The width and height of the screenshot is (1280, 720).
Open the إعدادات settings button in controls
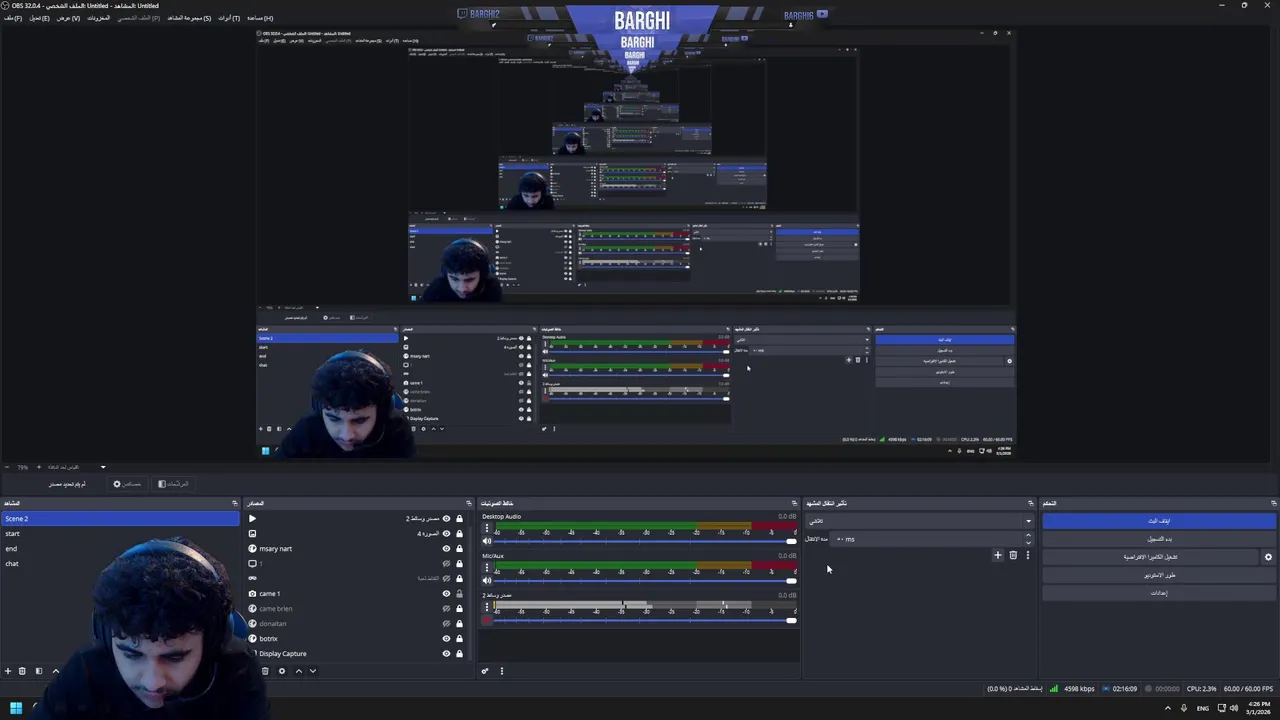tap(1159, 593)
